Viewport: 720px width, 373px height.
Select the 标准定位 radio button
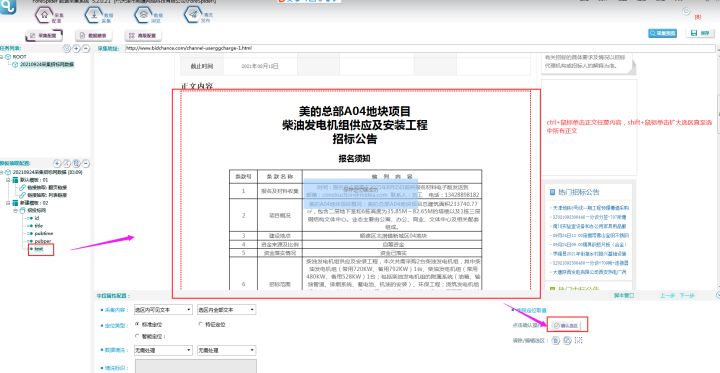[137, 324]
